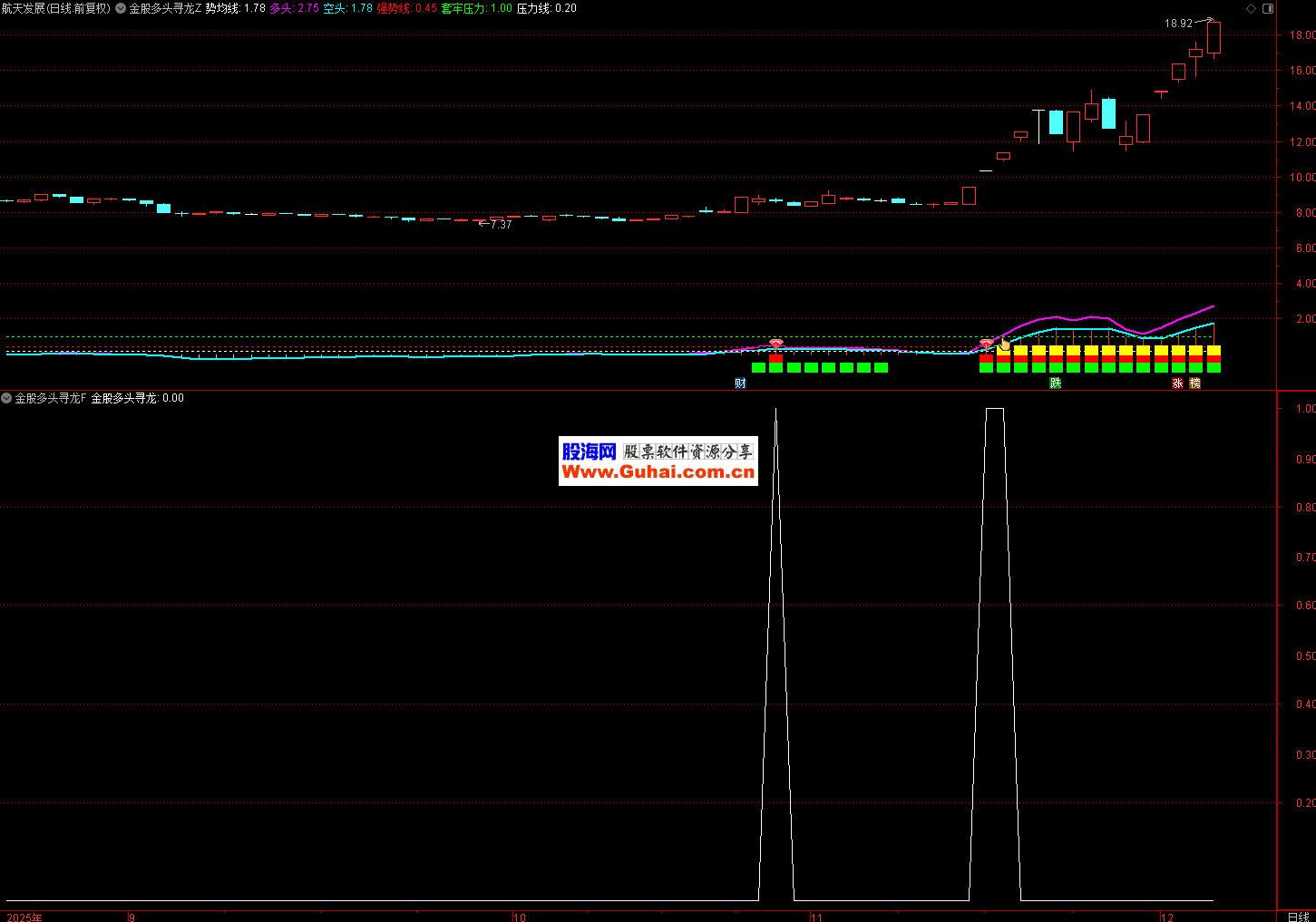Image resolution: width=1316 pixels, height=922 pixels.
Task: Click the 18.92 high price label
Action: pyautogui.click(x=1178, y=24)
